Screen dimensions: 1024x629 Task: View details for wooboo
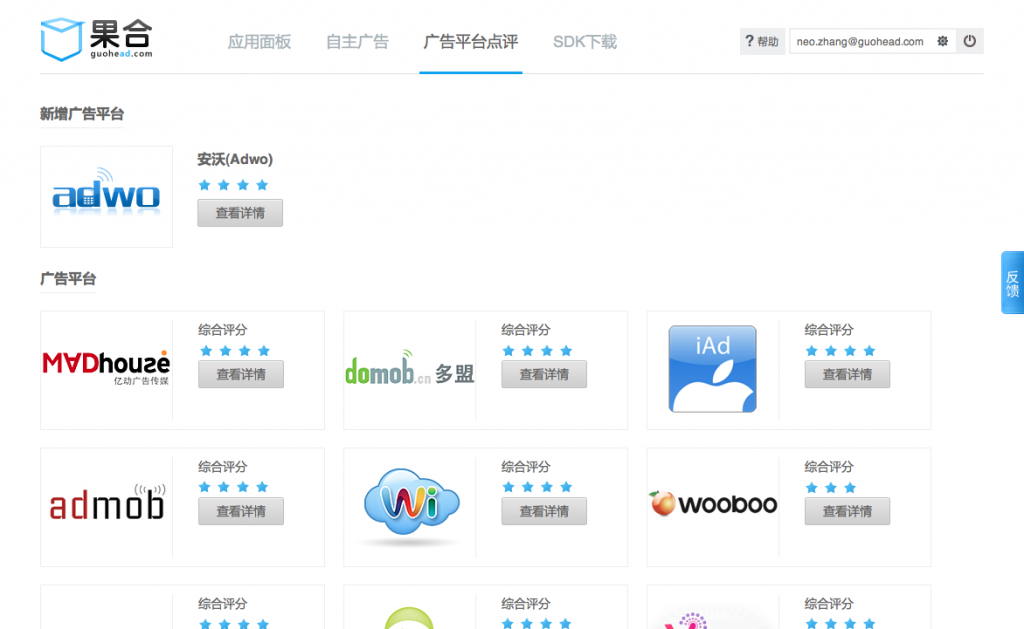(847, 511)
